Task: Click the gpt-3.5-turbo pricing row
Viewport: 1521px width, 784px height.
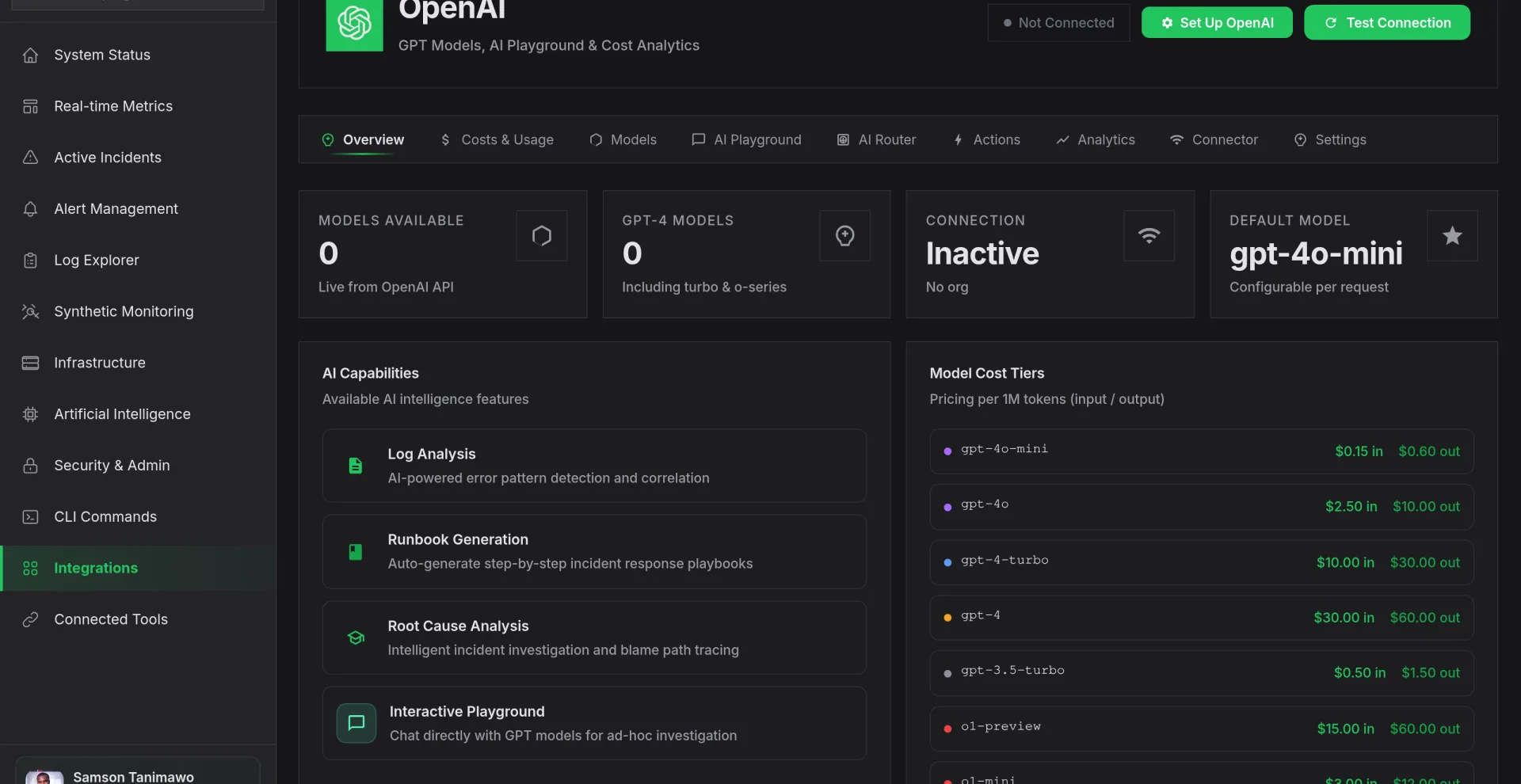Action: pos(1202,673)
